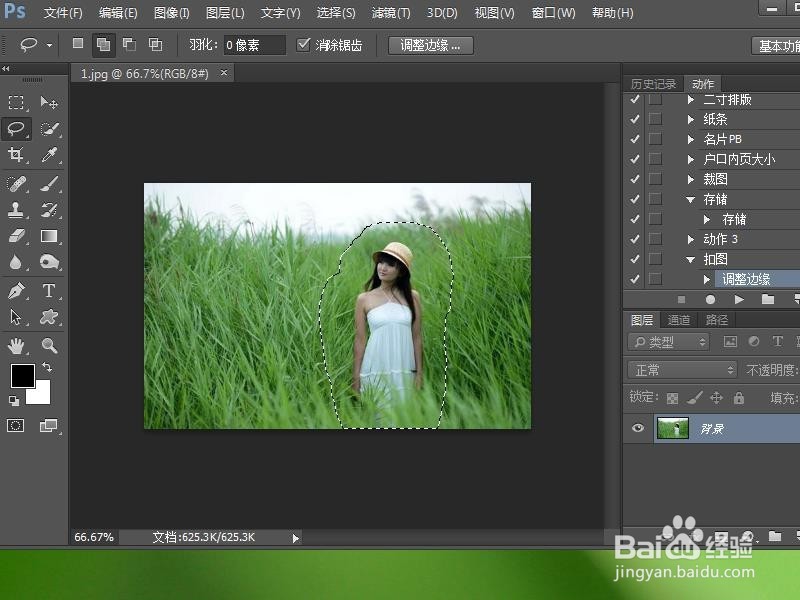Viewport: 800px width, 600px height.
Task: Open the 滤镜(T) menu
Action: click(x=391, y=12)
